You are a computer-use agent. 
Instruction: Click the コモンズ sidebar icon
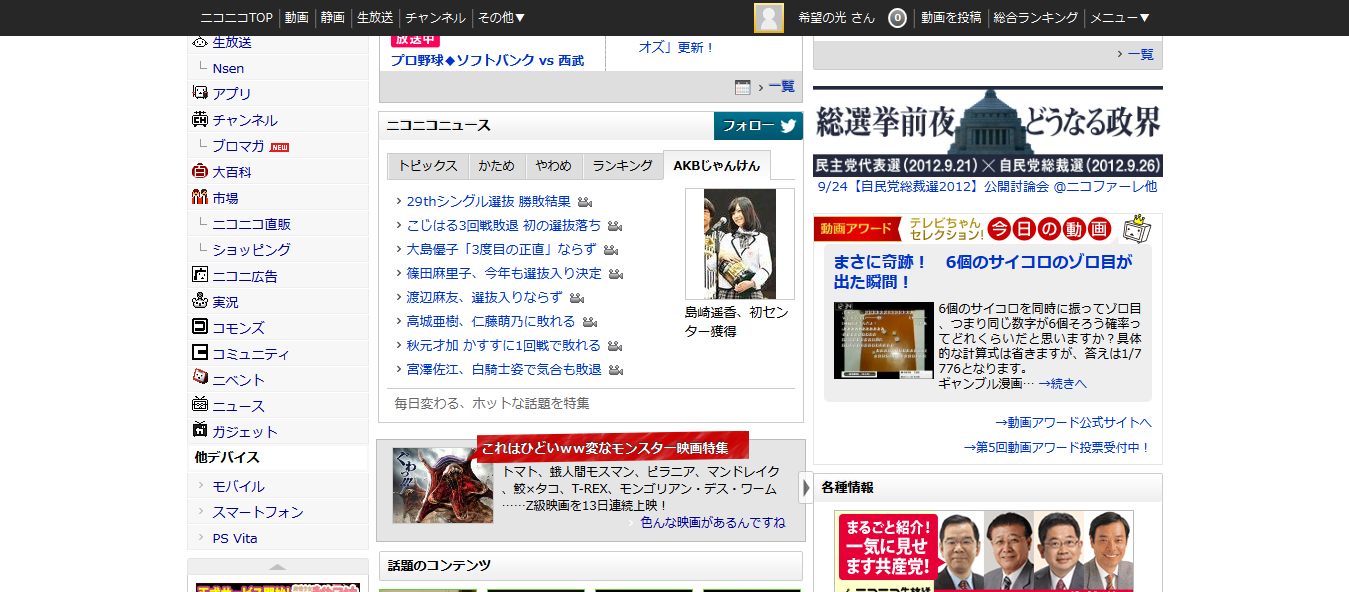click(x=199, y=327)
